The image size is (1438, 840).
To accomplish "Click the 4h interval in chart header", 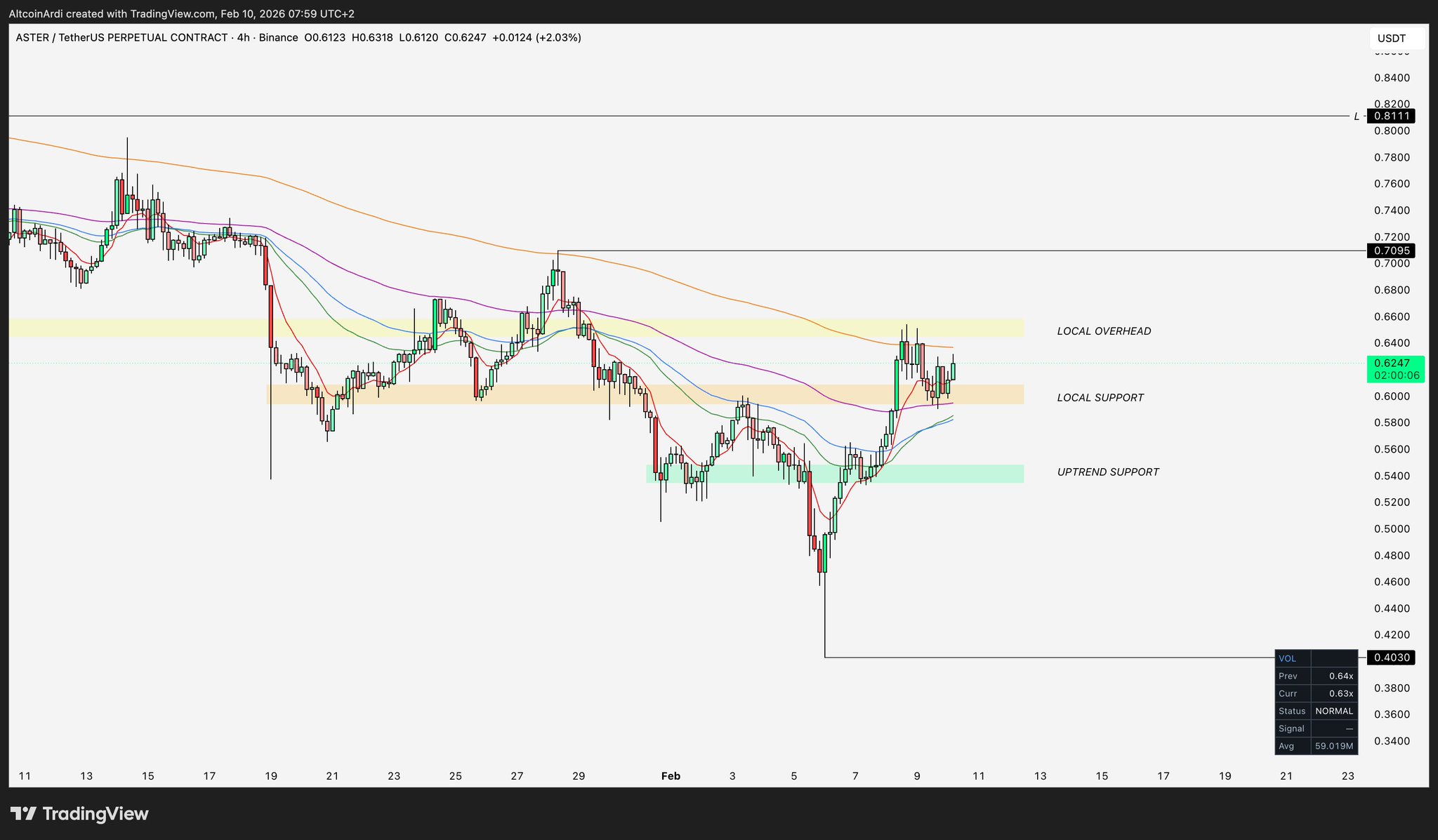I will 243,38.
